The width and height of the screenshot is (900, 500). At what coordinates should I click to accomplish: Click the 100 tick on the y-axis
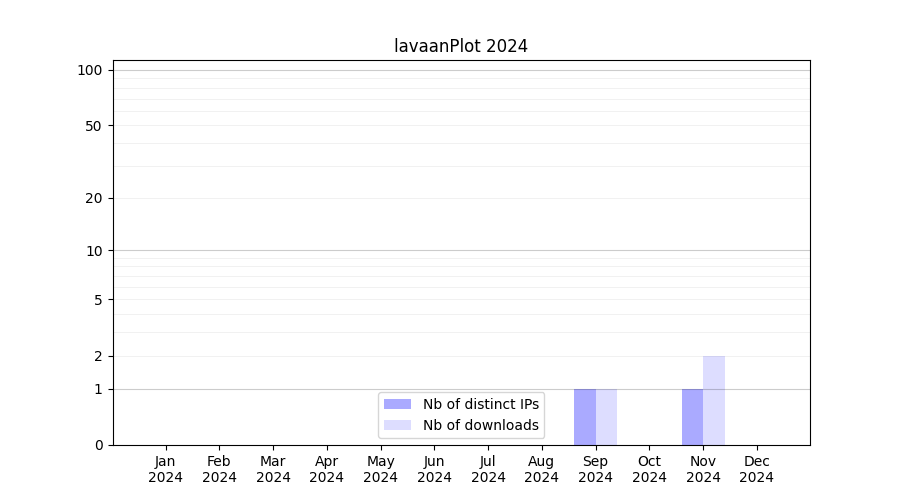(x=90, y=70)
